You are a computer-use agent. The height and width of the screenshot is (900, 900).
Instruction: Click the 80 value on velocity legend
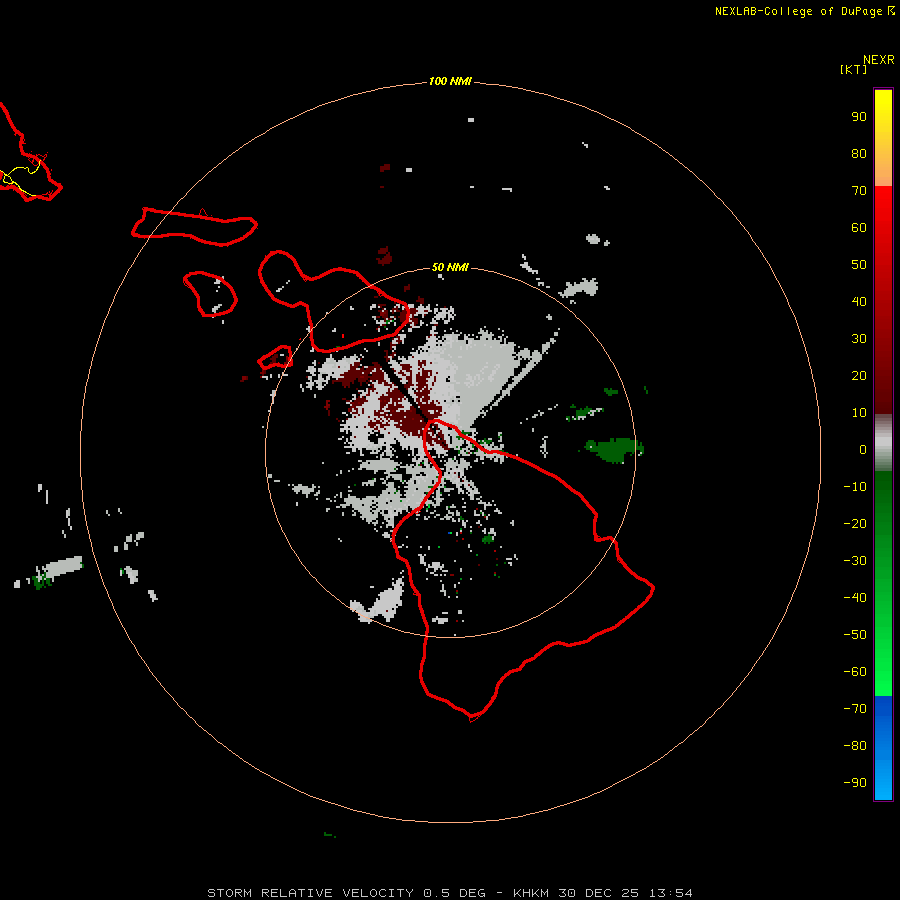[859, 153]
